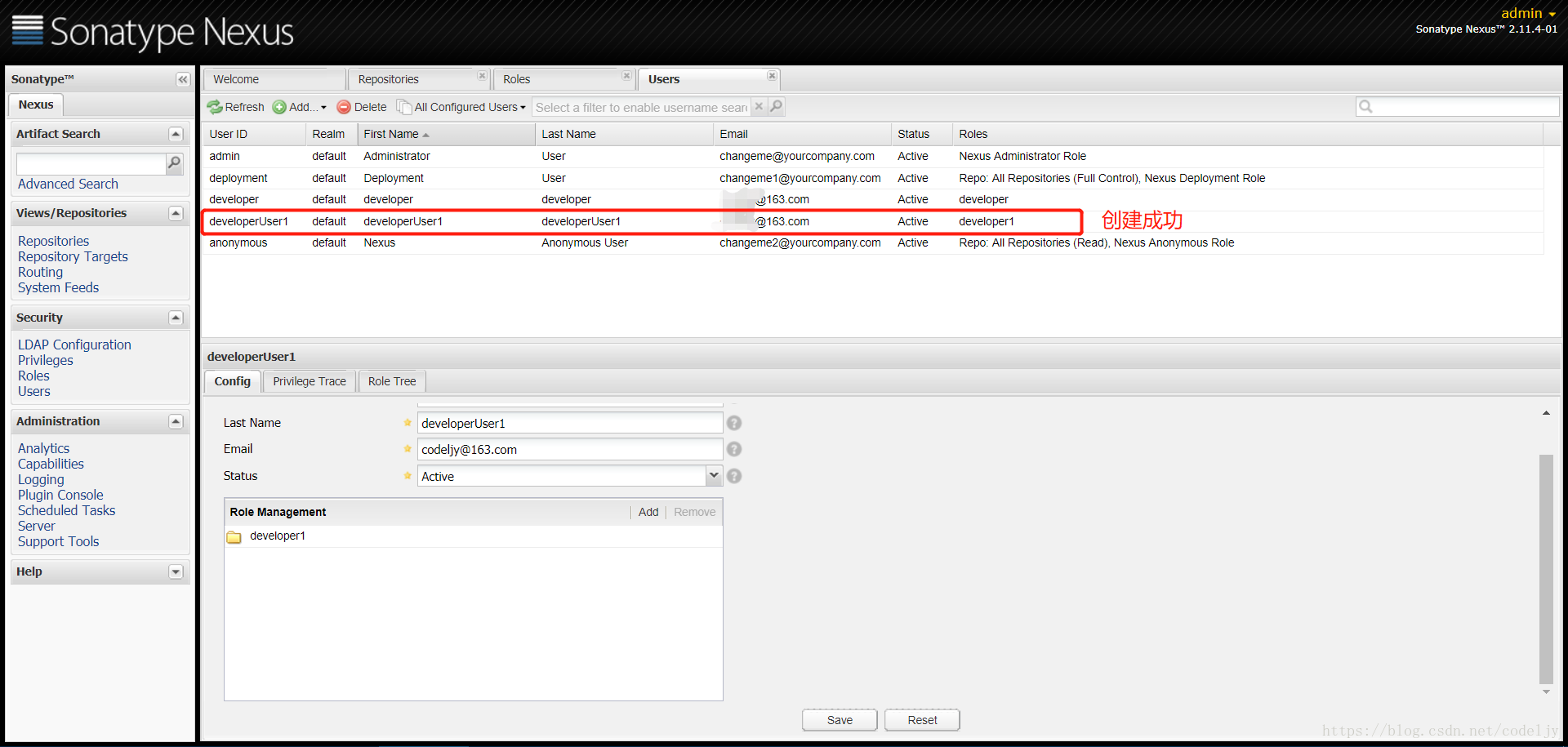Open Repositories in sidebar

(x=53, y=241)
